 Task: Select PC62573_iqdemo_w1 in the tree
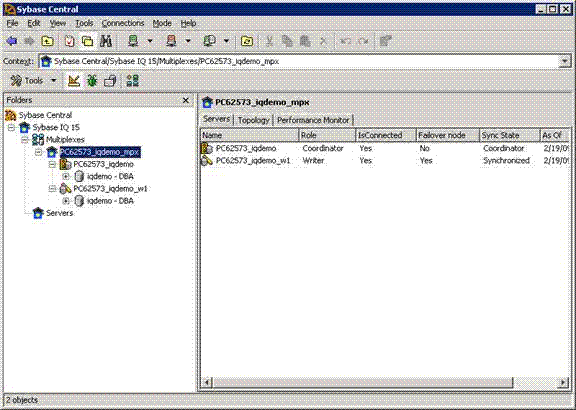click(x=110, y=189)
